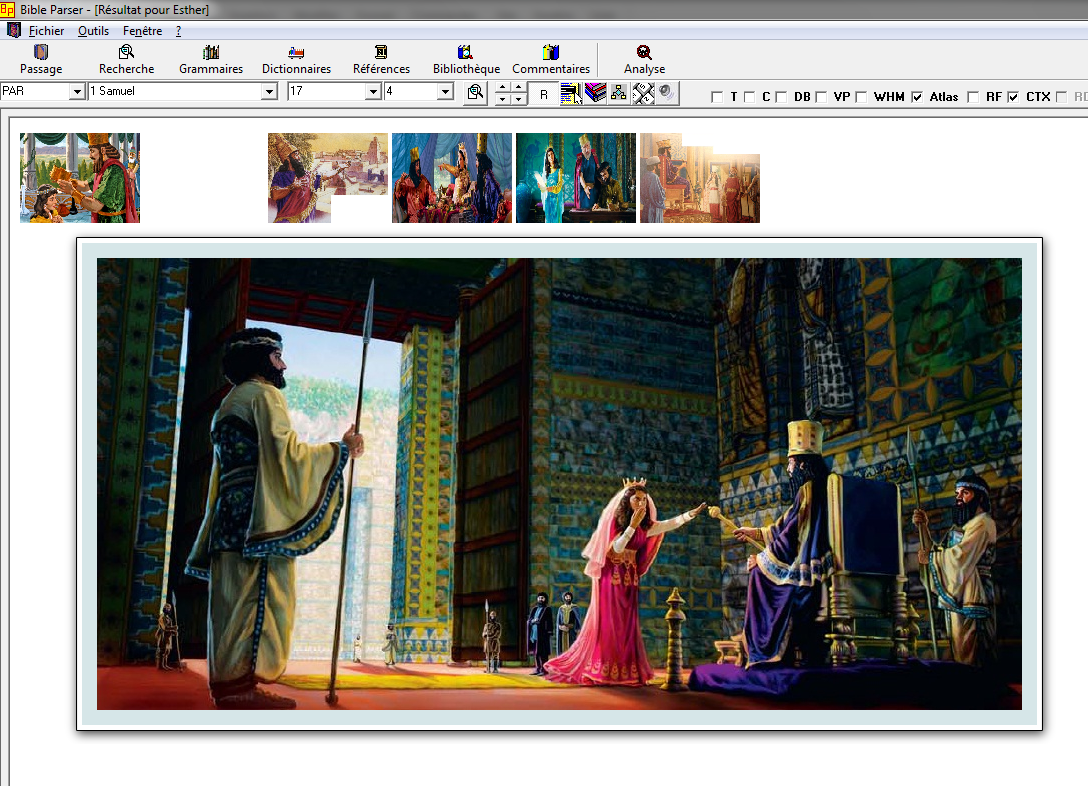Enable the WHM checkbox
Viewport: 1088px width, 786px height.
coord(861,97)
